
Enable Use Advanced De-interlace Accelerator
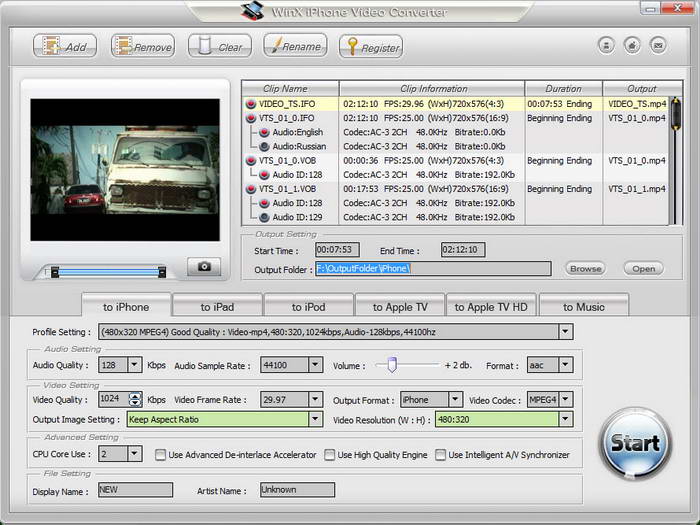coord(161,455)
